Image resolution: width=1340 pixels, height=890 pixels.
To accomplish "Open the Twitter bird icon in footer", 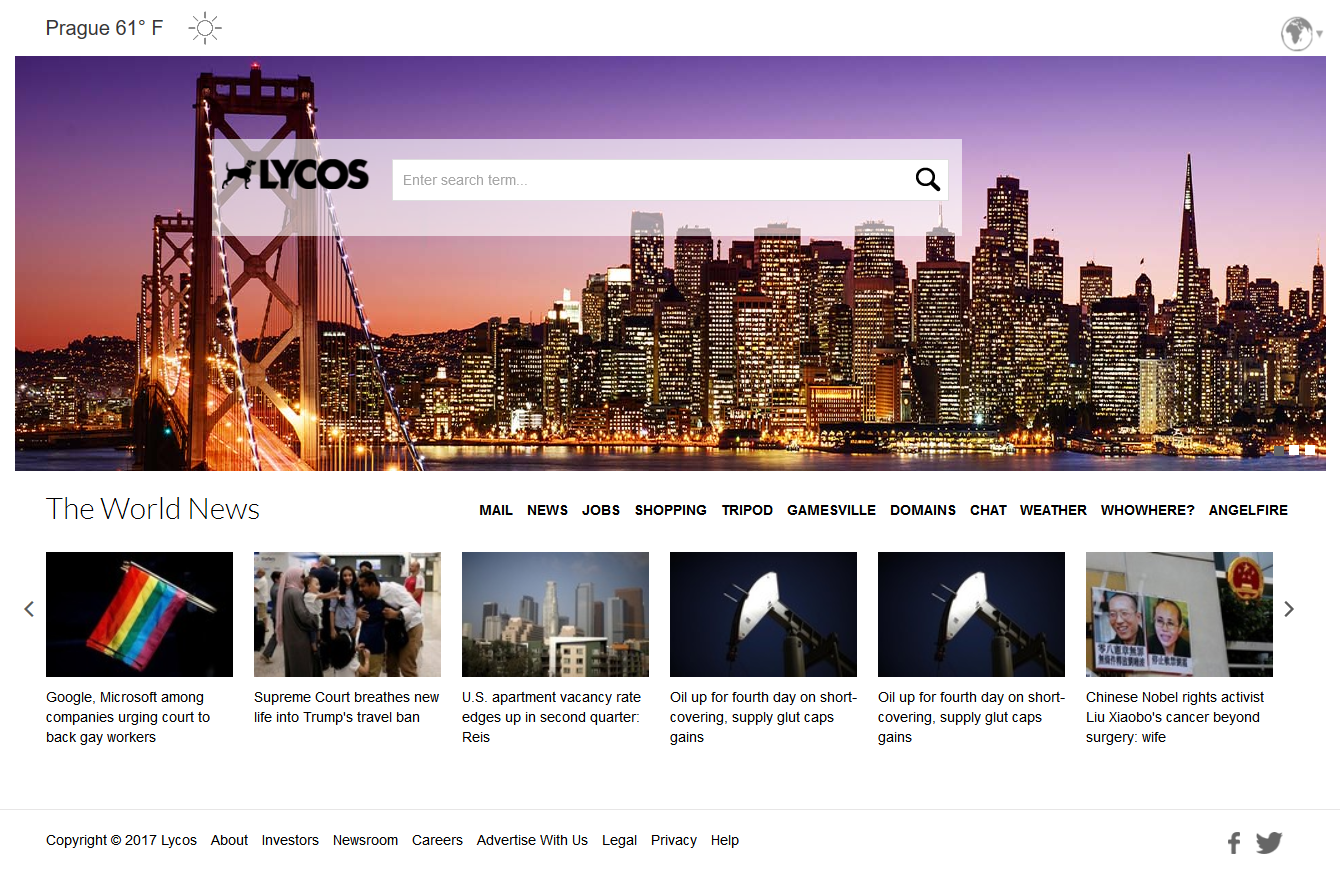I will 1269,843.
